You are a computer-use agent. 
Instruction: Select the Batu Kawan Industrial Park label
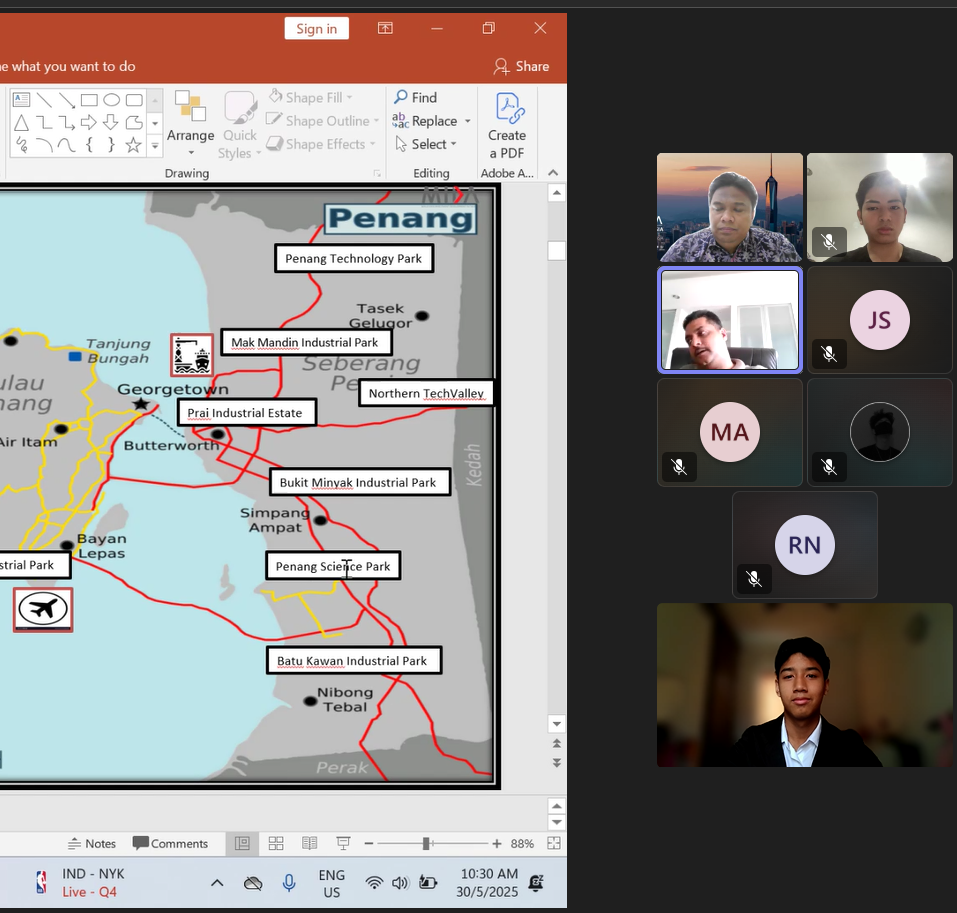[x=354, y=660]
